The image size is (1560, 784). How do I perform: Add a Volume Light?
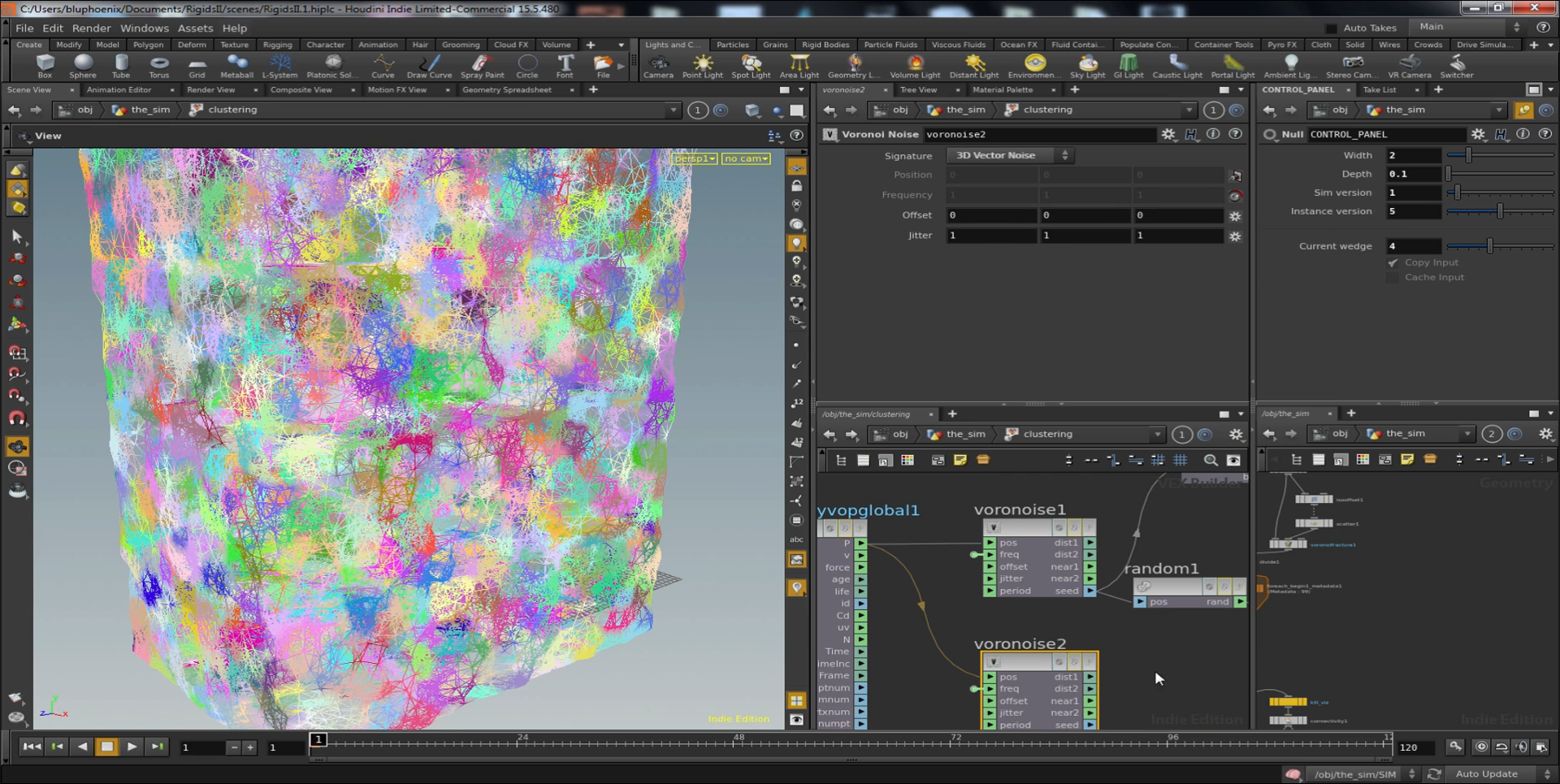(915, 67)
